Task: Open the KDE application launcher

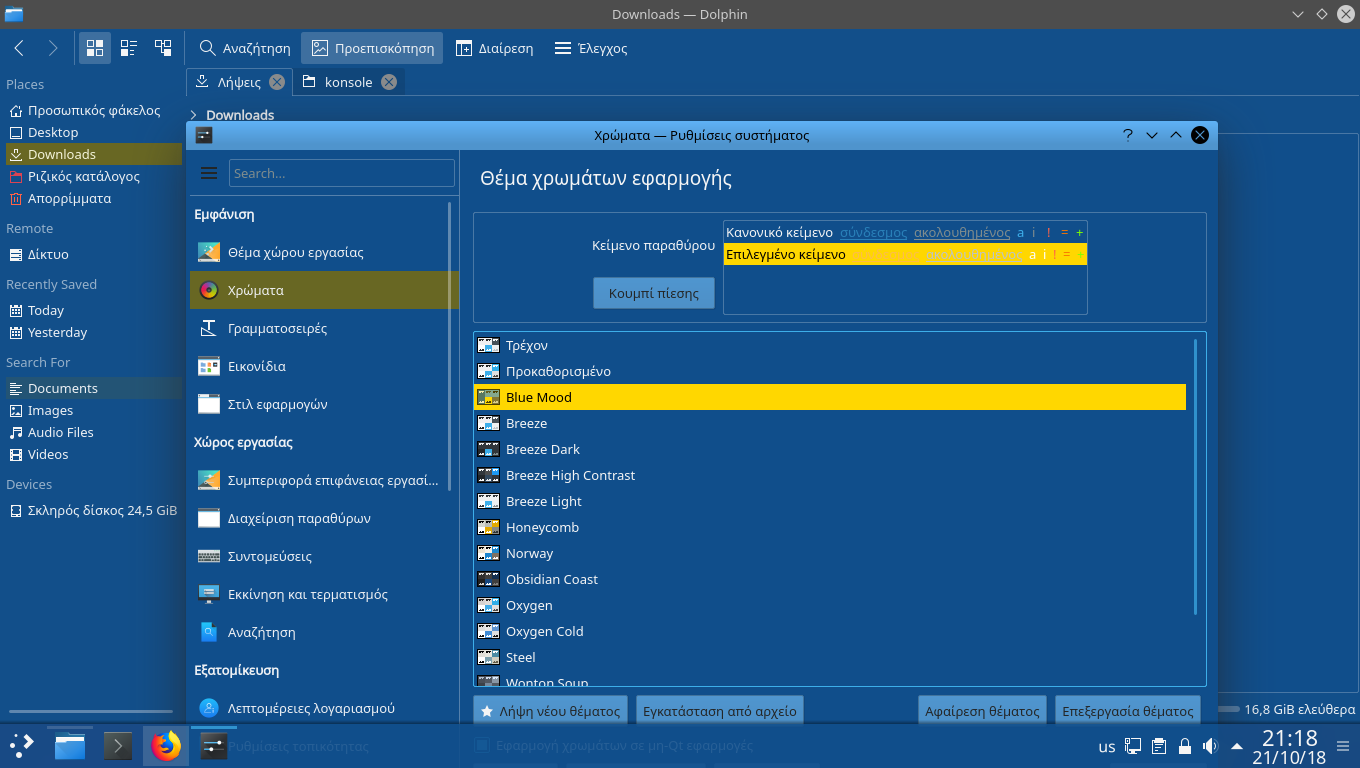Action: tap(21, 745)
